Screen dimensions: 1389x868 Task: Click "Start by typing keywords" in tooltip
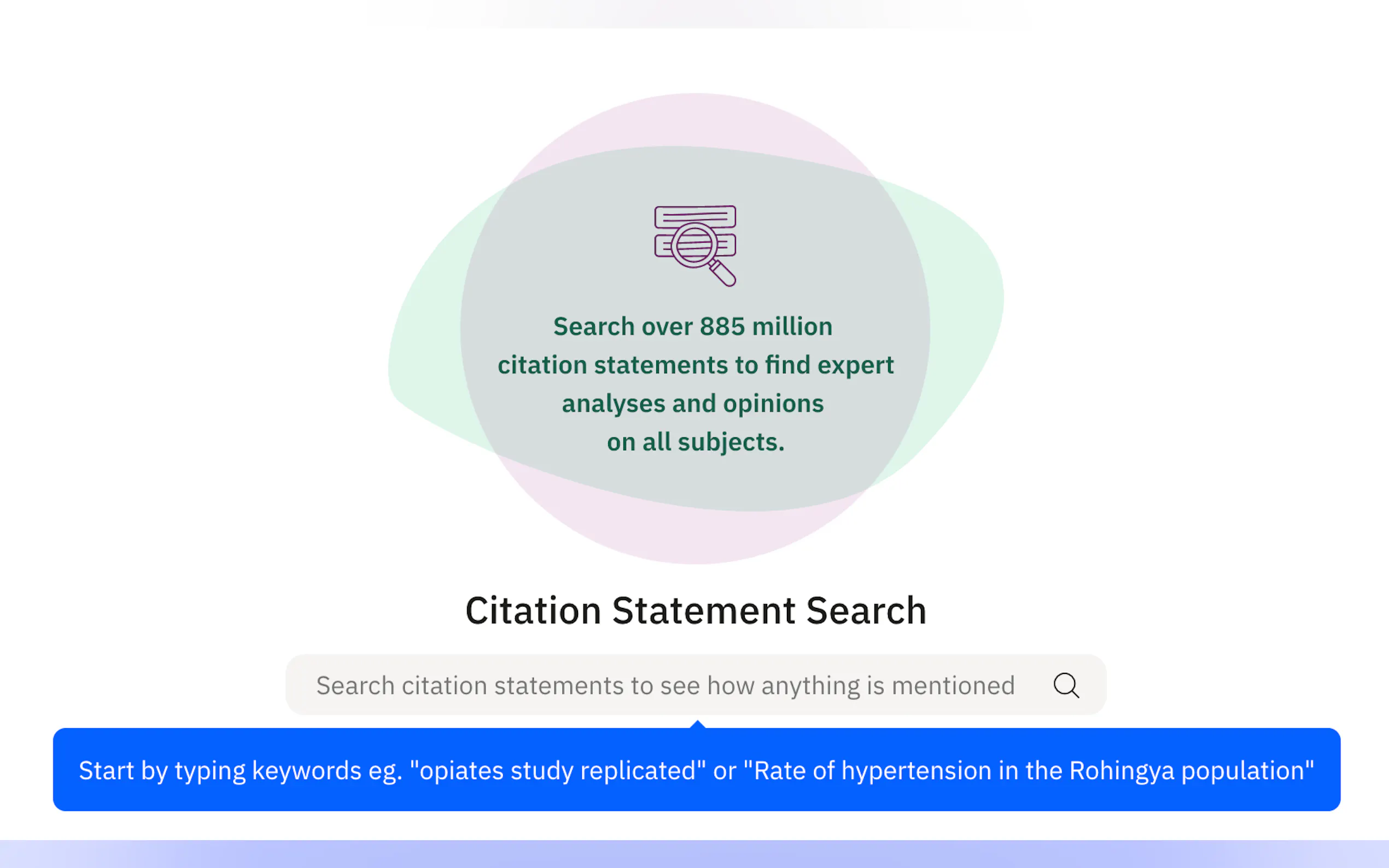coord(219,770)
